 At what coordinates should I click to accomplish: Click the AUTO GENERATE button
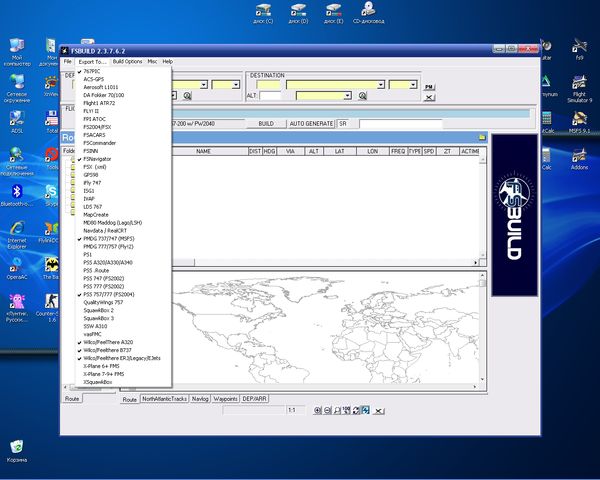(x=310, y=123)
